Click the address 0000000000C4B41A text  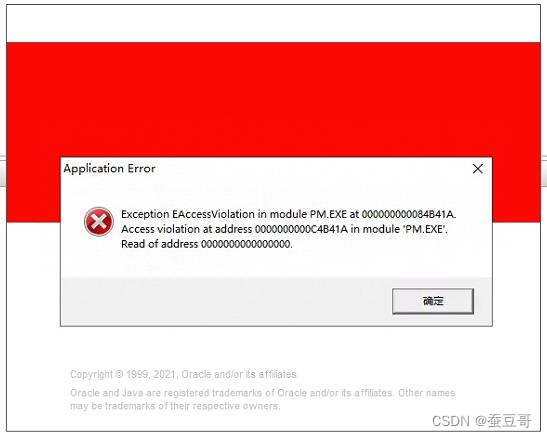click(301, 229)
